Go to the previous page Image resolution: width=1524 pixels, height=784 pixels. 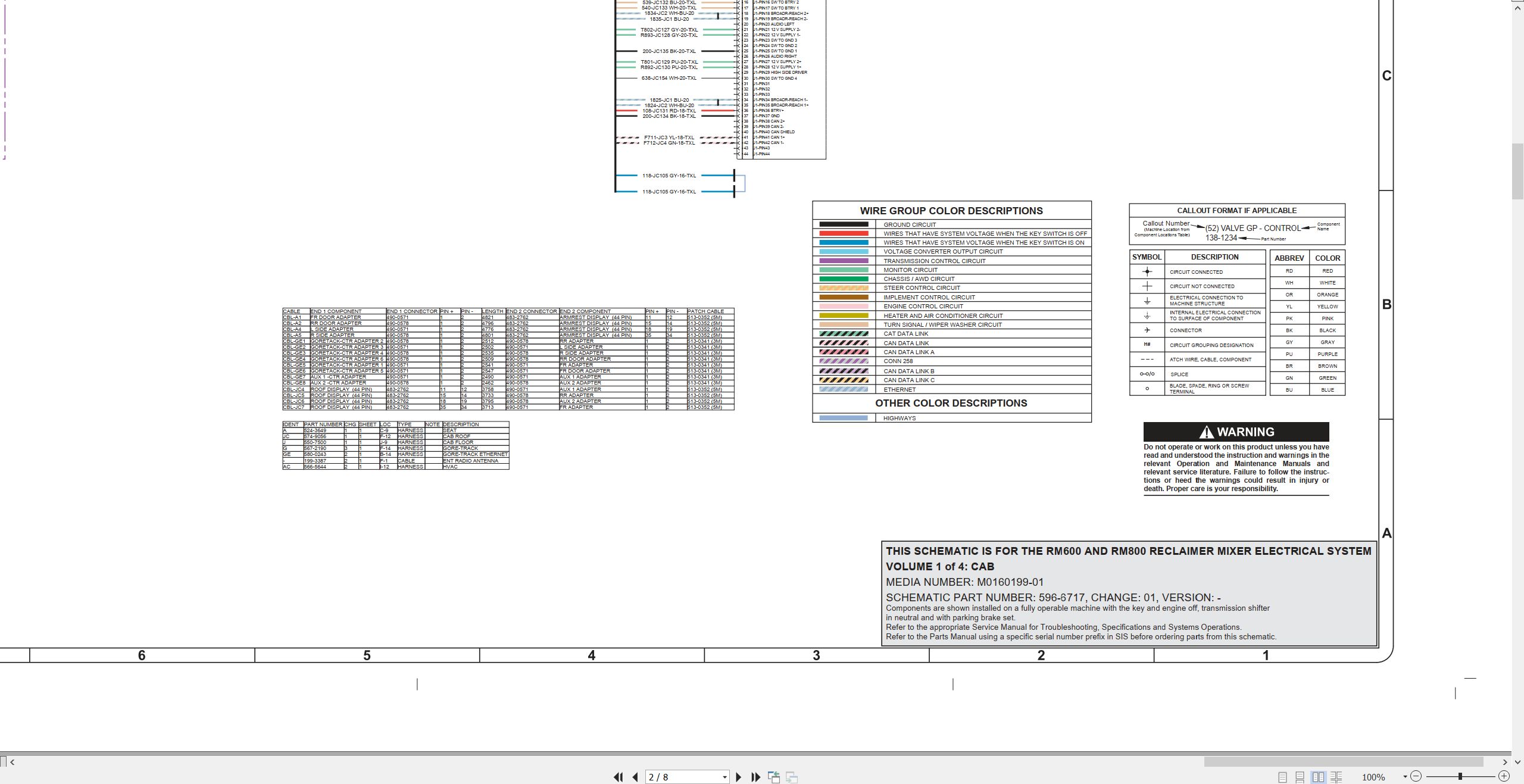(x=635, y=777)
